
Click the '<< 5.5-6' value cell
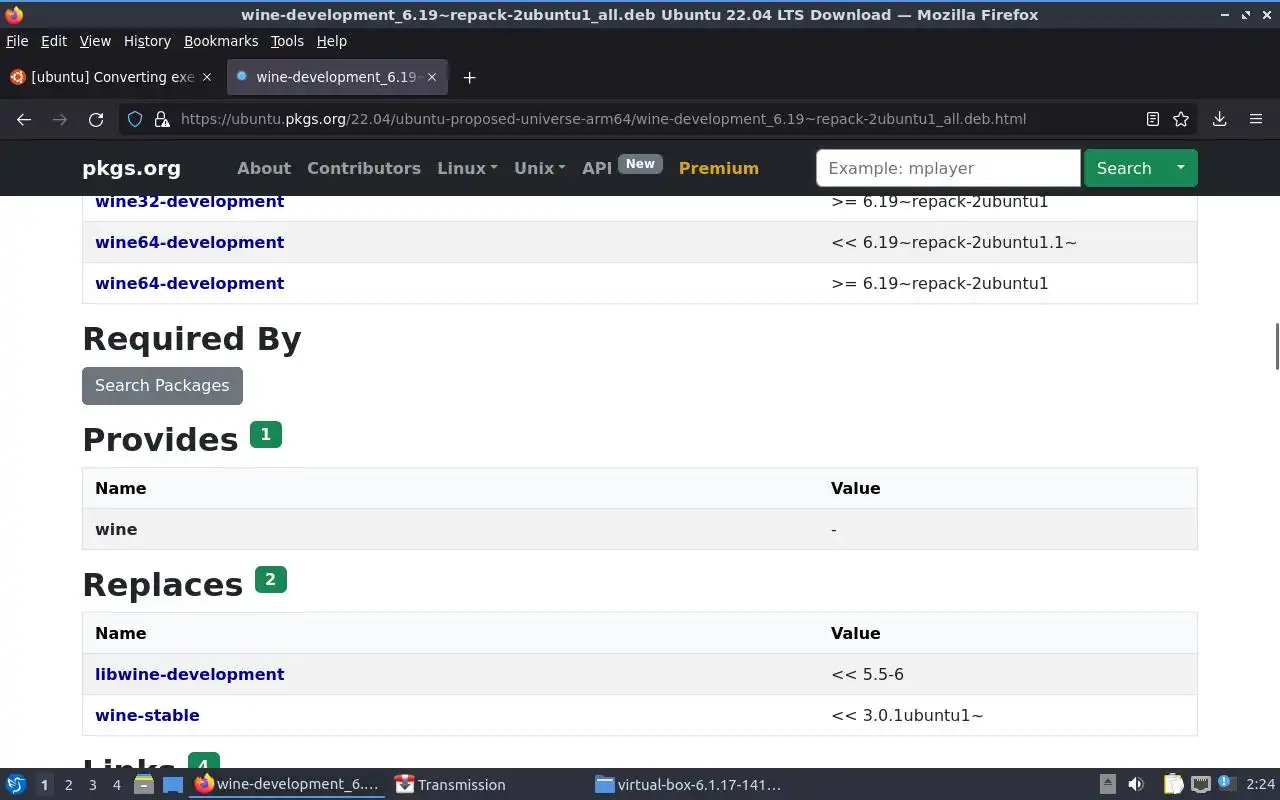(867, 674)
